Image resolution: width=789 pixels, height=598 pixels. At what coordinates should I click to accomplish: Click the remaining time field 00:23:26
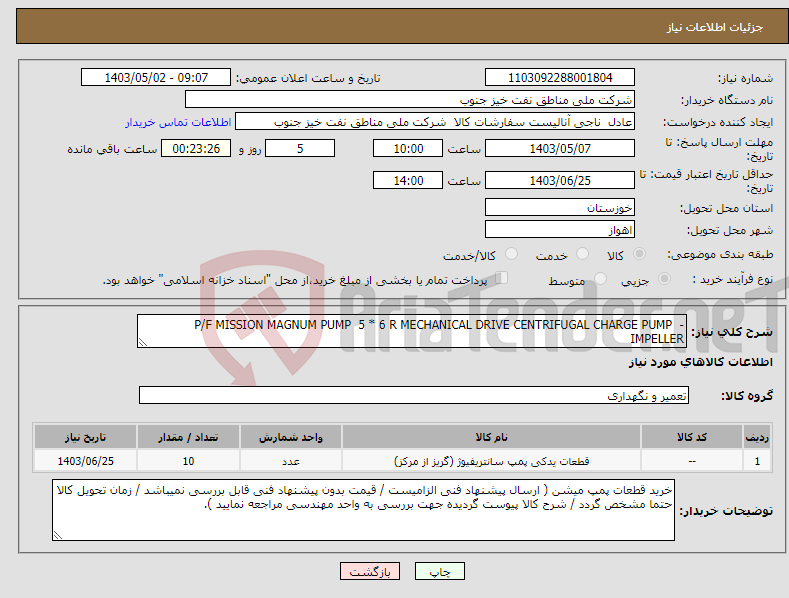(x=196, y=148)
